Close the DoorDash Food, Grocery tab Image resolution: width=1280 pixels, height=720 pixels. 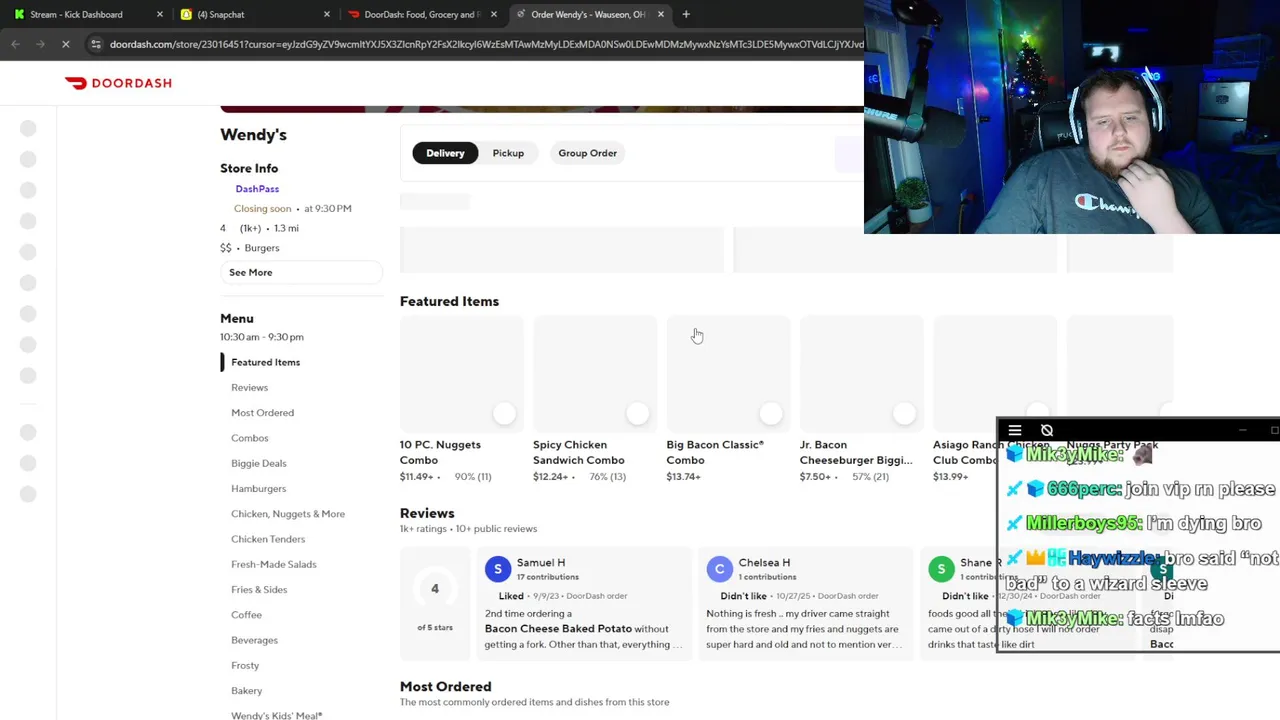coord(494,14)
